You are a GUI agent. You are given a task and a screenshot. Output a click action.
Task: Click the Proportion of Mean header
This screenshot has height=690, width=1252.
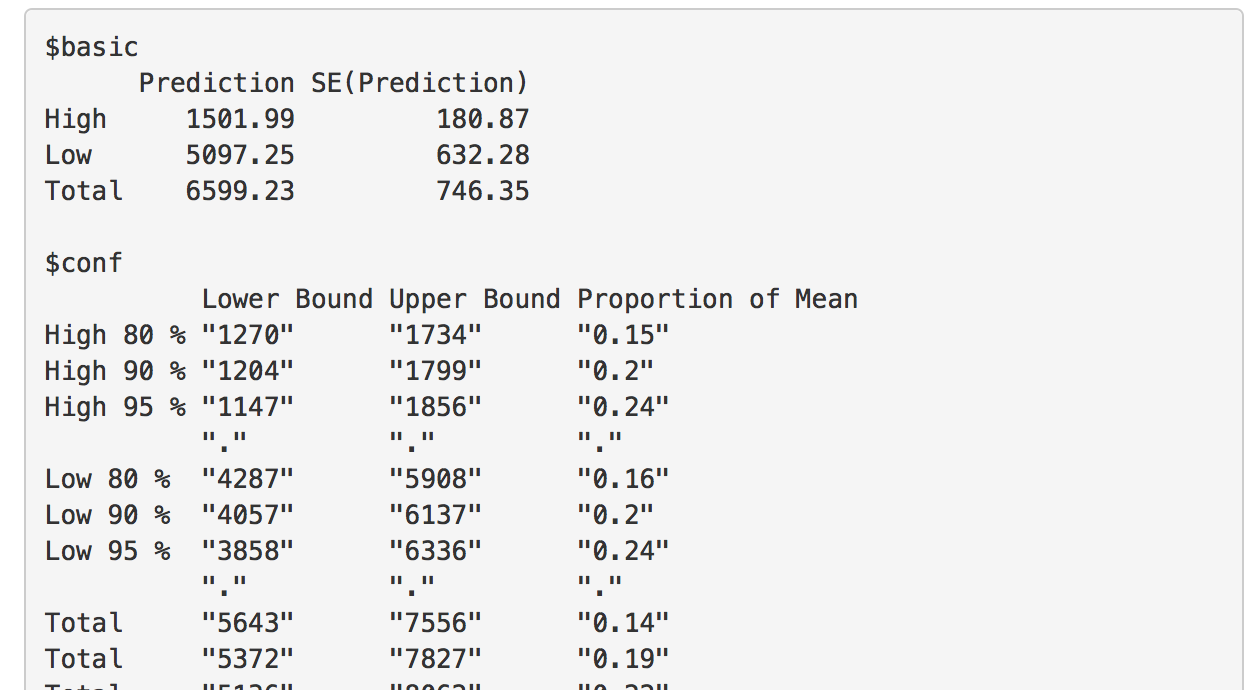tap(717, 299)
